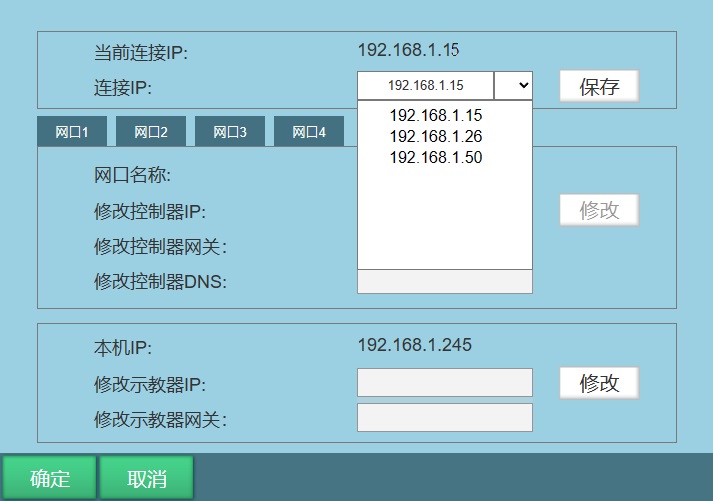The height and width of the screenshot is (501, 713).
Task: Select the 网口3 tab
Action: [230, 132]
